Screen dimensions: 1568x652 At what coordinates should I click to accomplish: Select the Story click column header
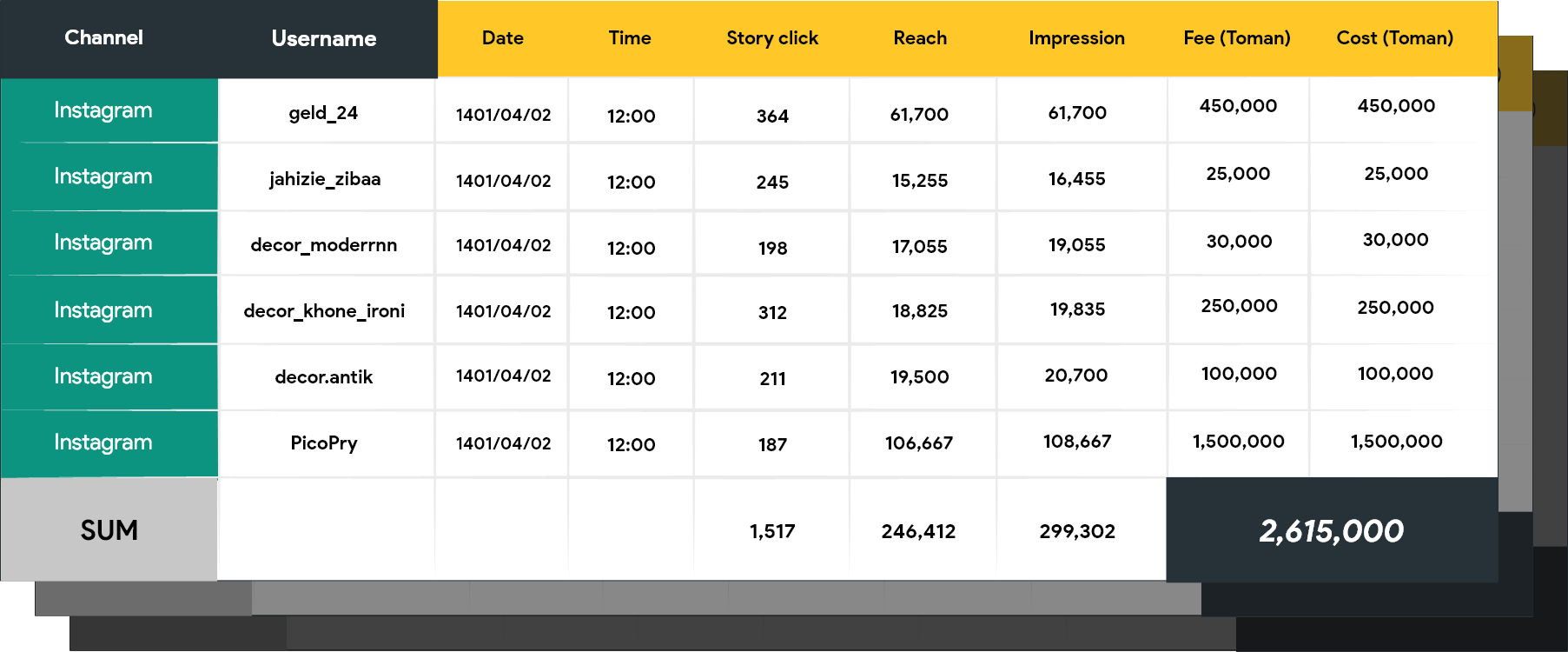pyautogui.click(x=771, y=38)
